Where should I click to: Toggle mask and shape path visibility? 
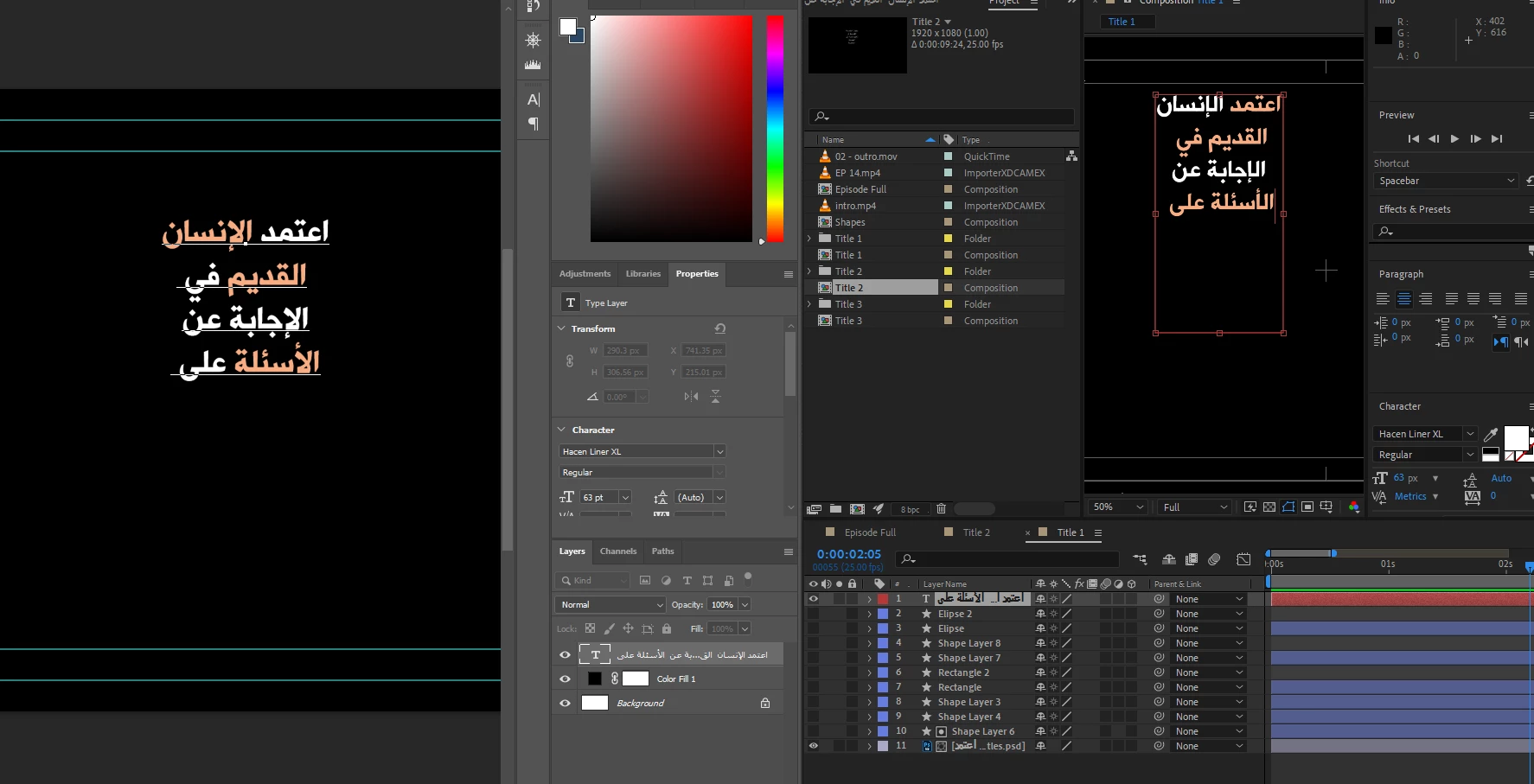1288,507
